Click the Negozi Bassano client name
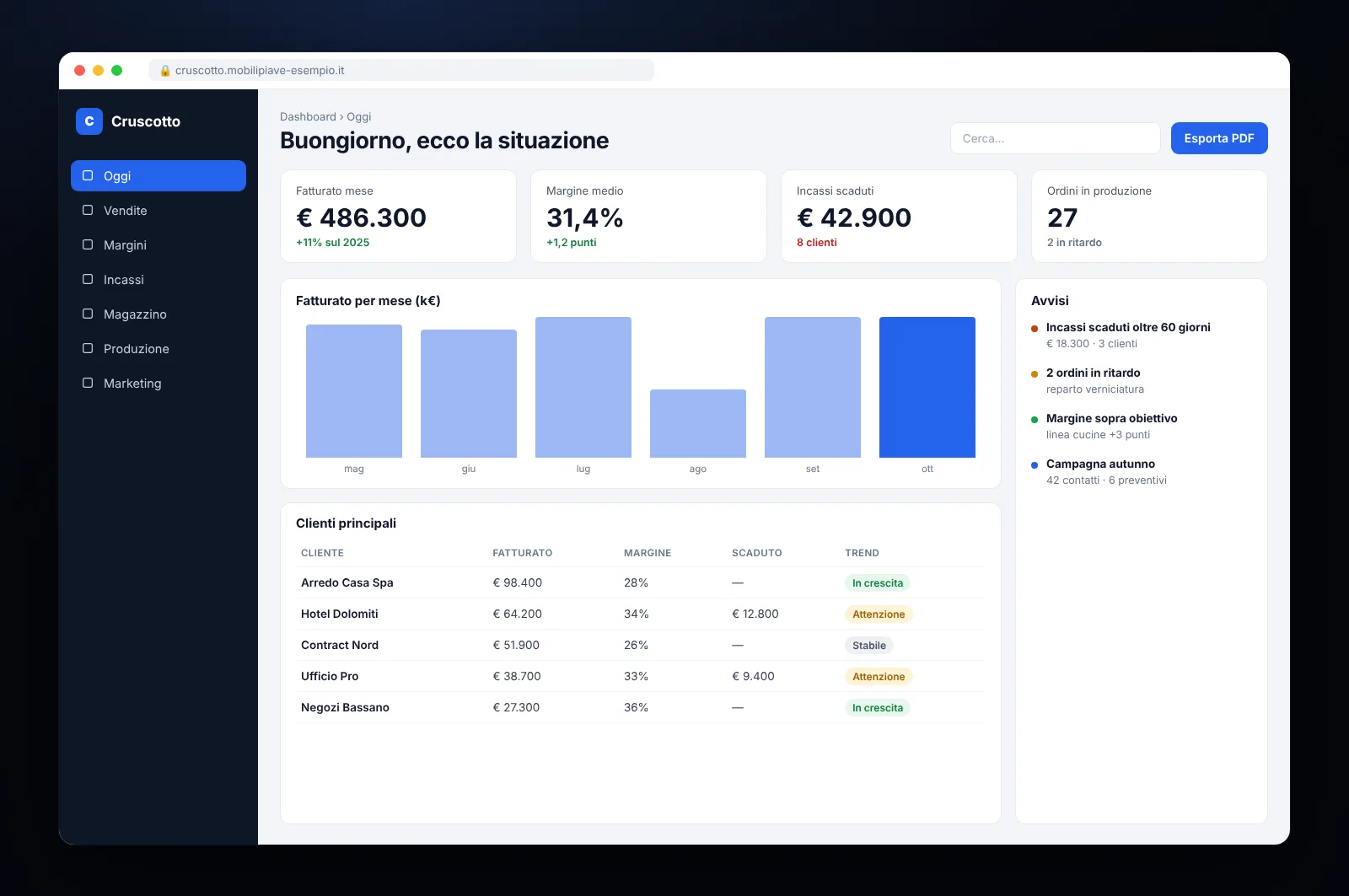1349x896 pixels. click(345, 708)
